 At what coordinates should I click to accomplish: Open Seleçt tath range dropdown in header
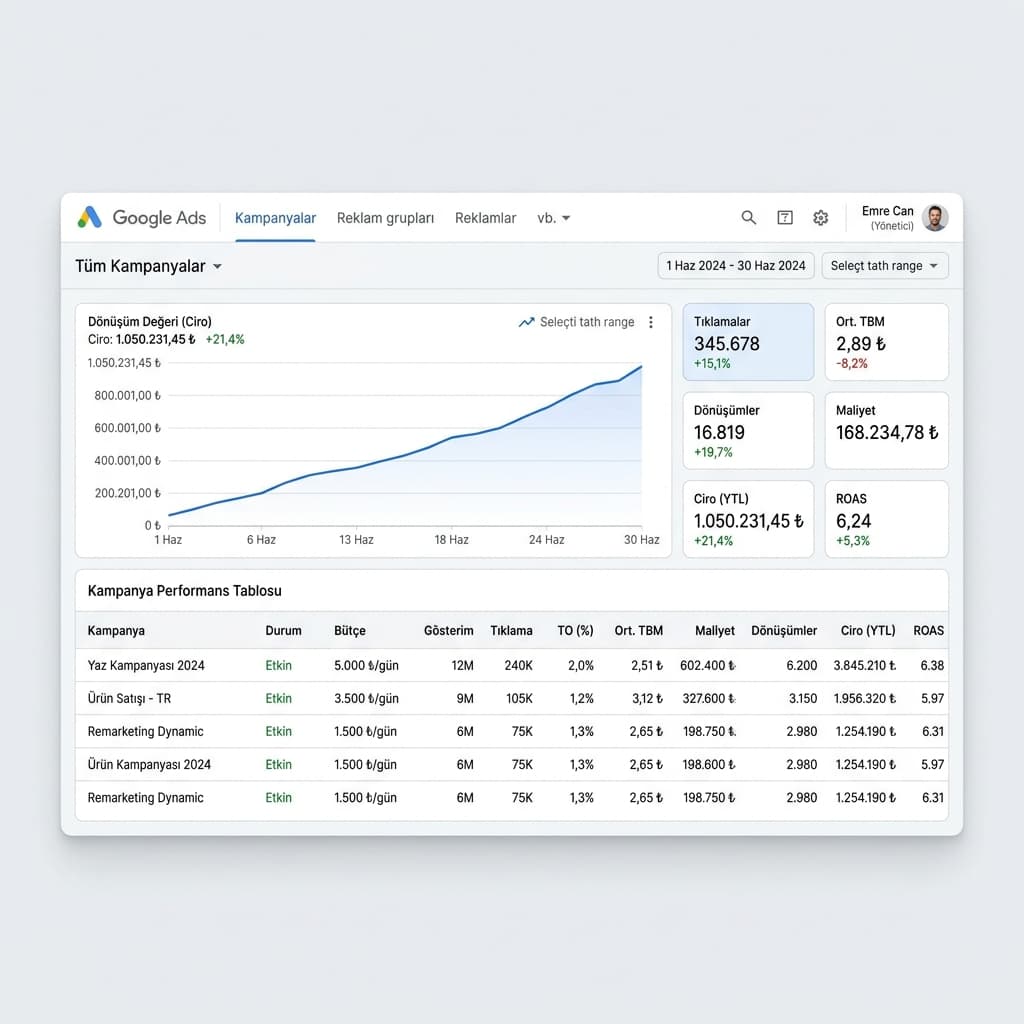pyautogui.click(x=885, y=266)
